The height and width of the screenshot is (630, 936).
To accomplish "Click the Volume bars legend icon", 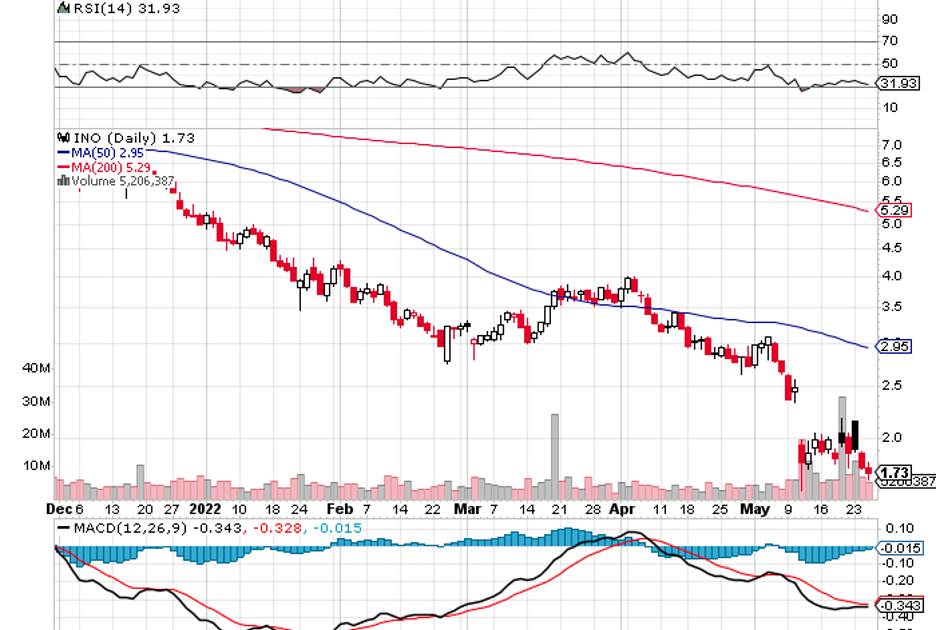I will coord(64,181).
